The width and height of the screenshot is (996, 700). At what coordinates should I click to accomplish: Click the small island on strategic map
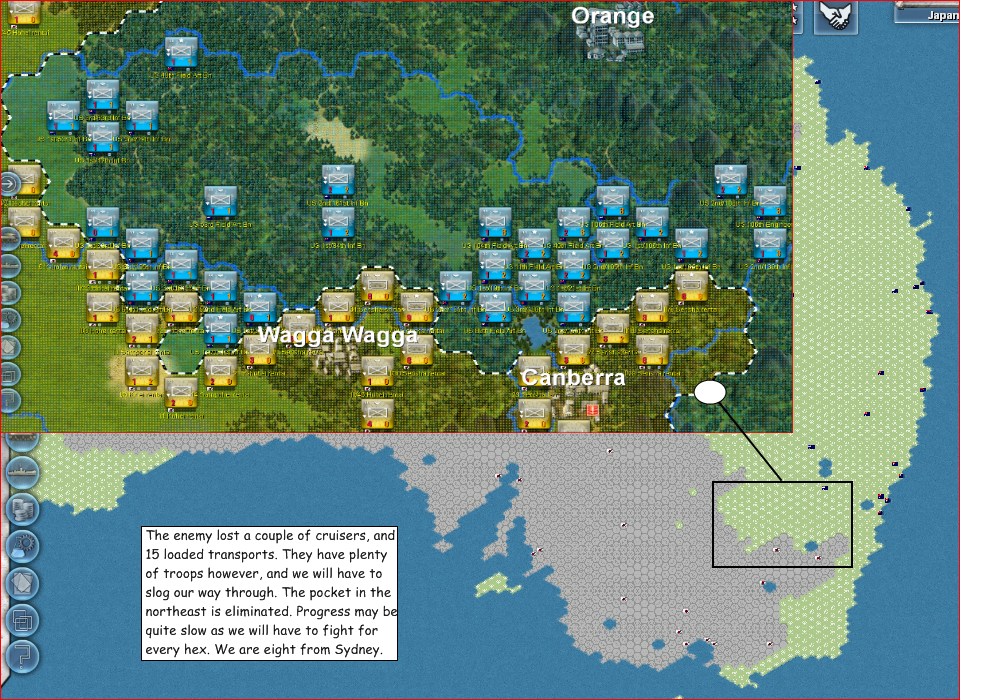click(497, 584)
